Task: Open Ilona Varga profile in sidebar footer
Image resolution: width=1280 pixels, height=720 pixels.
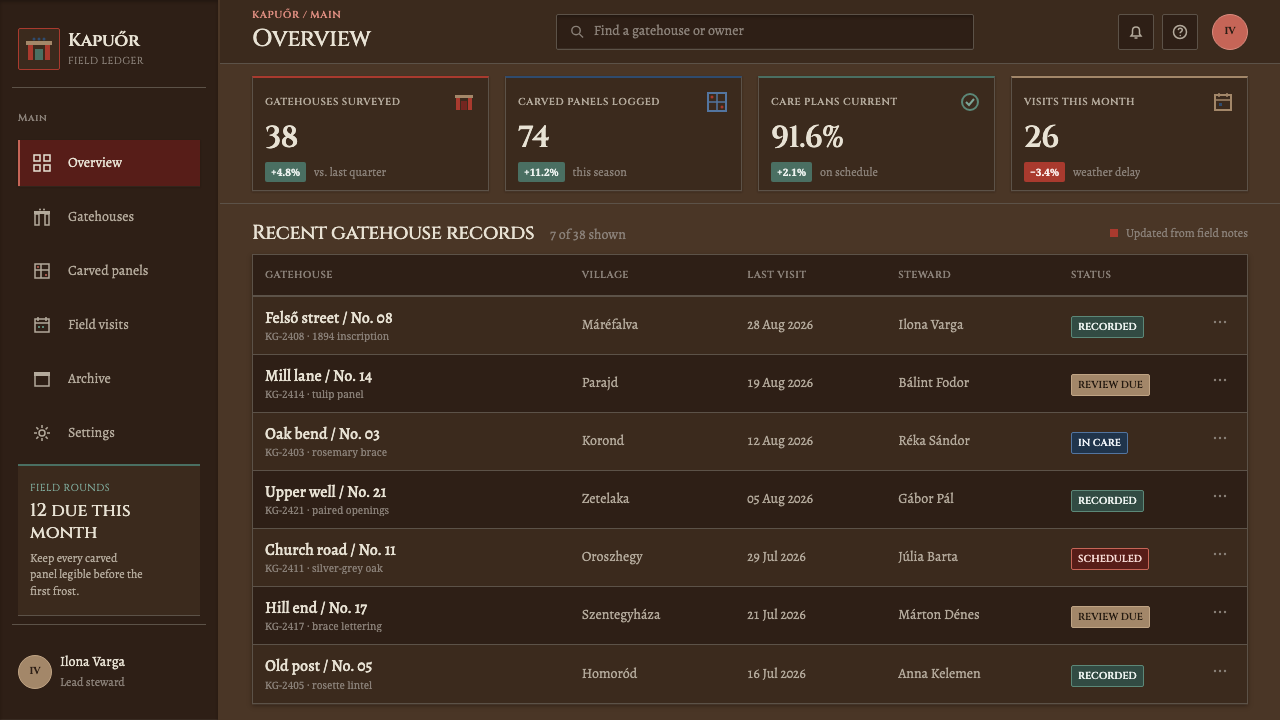Action: [x=109, y=671]
